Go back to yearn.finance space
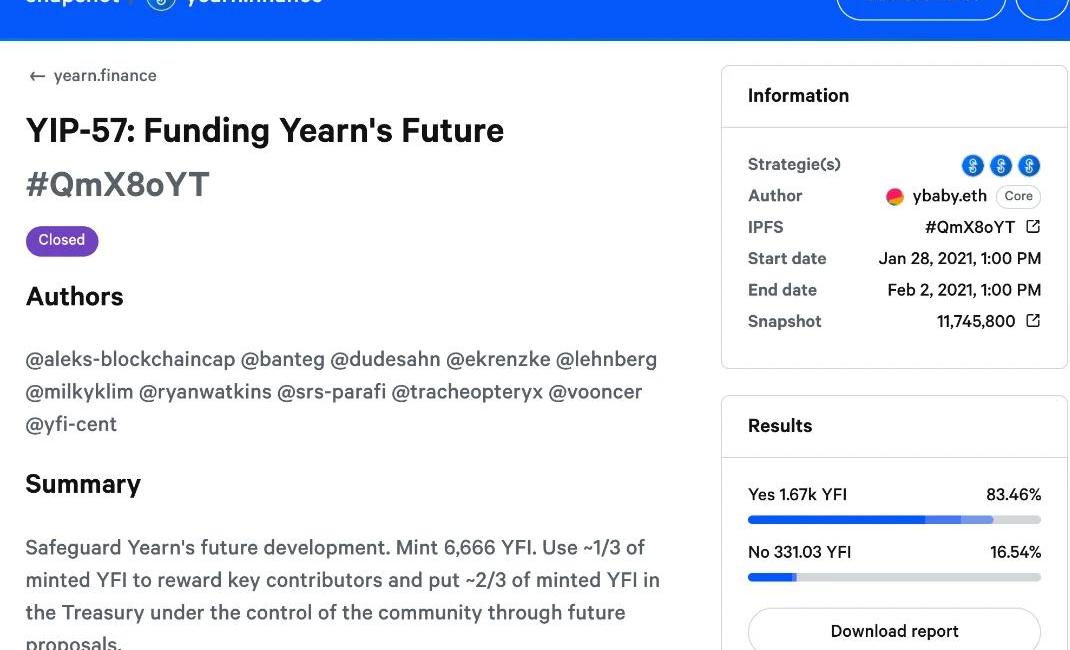Screen dimensions: 1070x650 click(104, 76)
